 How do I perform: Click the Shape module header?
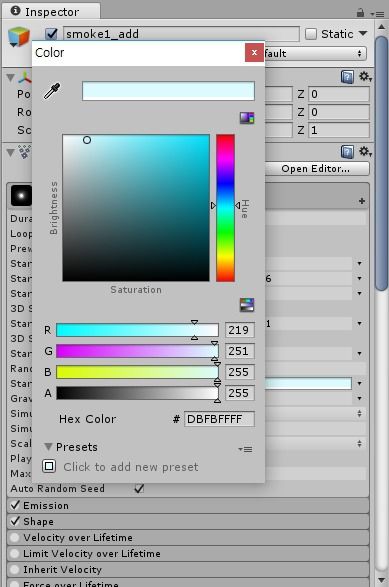click(x=188, y=521)
